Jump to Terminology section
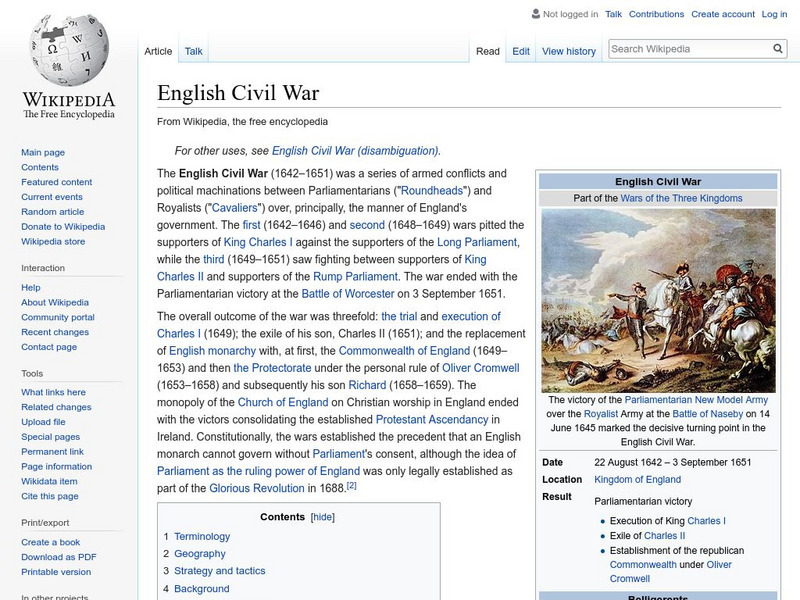The width and height of the screenshot is (800, 600). (202, 537)
